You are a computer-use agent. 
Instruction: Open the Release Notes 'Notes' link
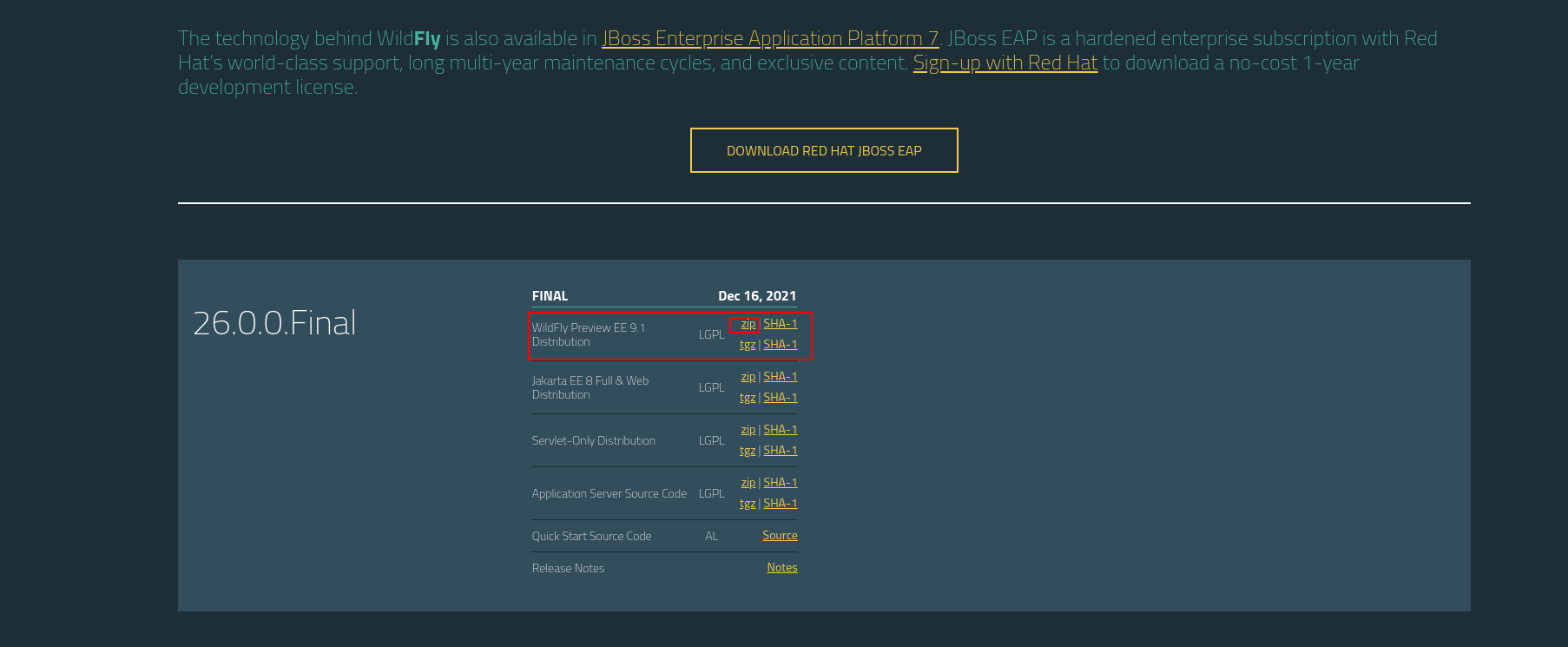pyautogui.click(x=782, y=568)
